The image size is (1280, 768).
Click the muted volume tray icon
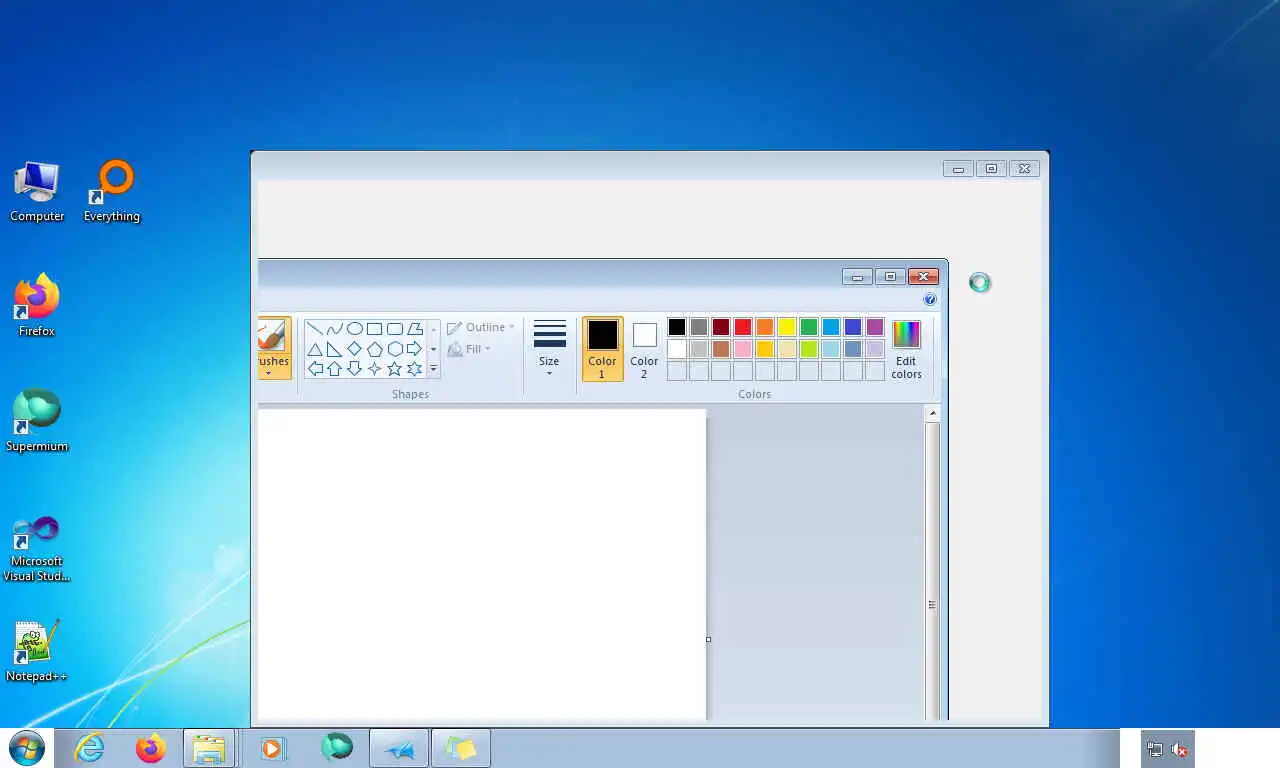tap(1180, 749)
